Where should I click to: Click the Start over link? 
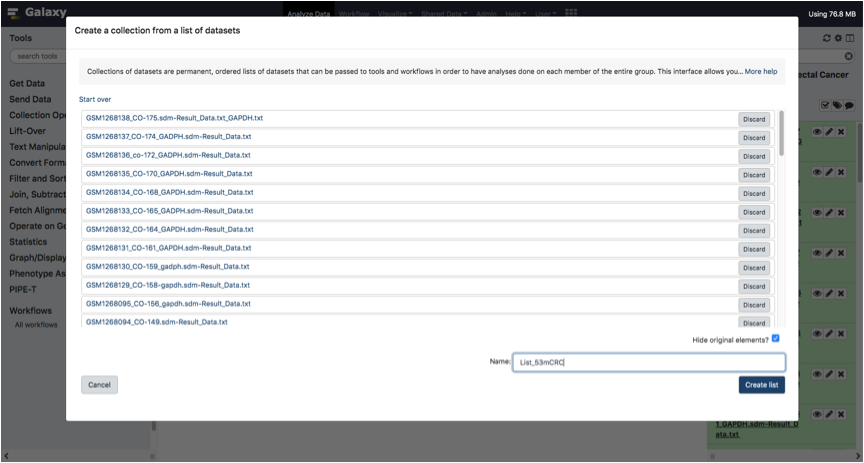point(95,99)
